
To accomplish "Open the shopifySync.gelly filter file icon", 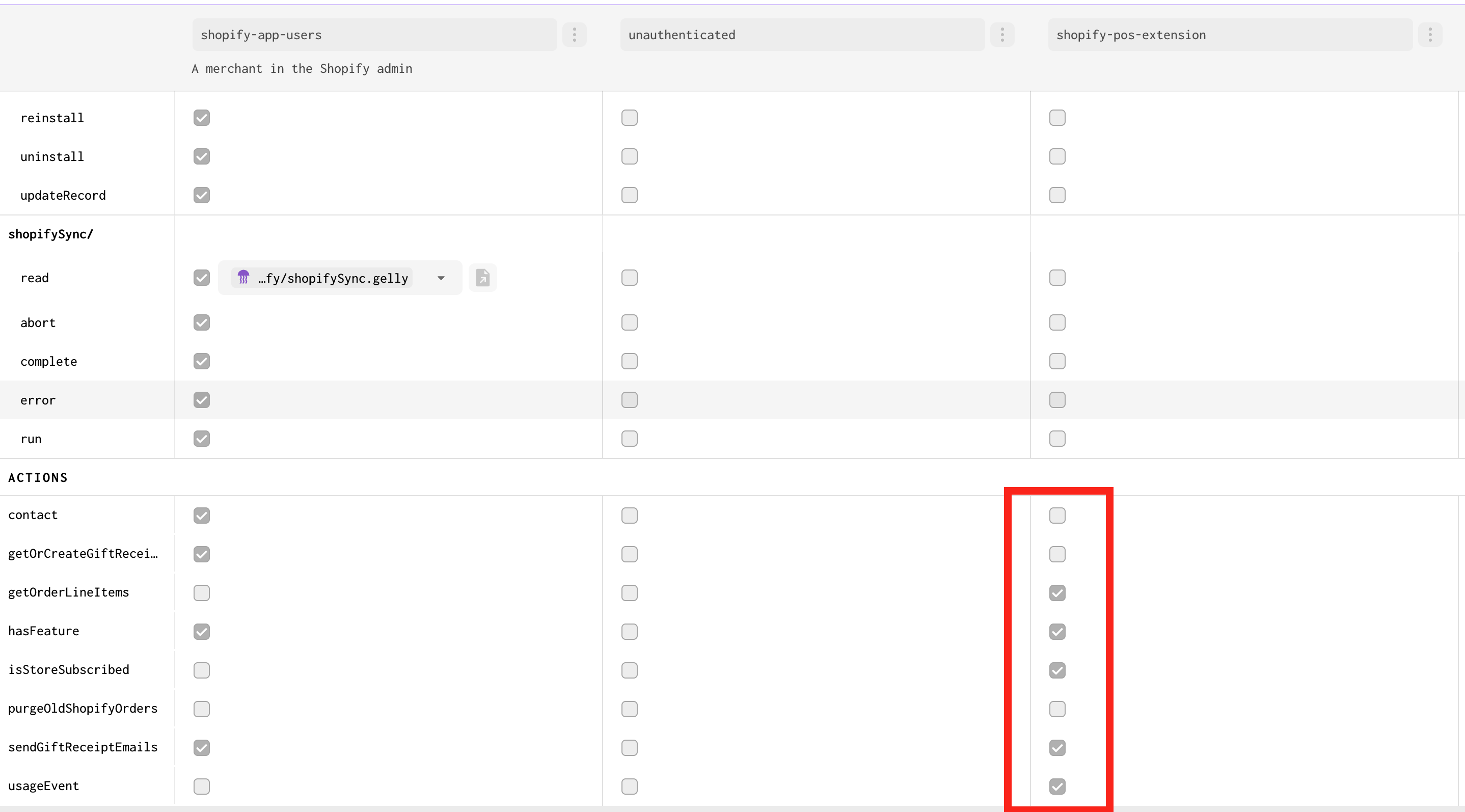I will click(482, 278).
